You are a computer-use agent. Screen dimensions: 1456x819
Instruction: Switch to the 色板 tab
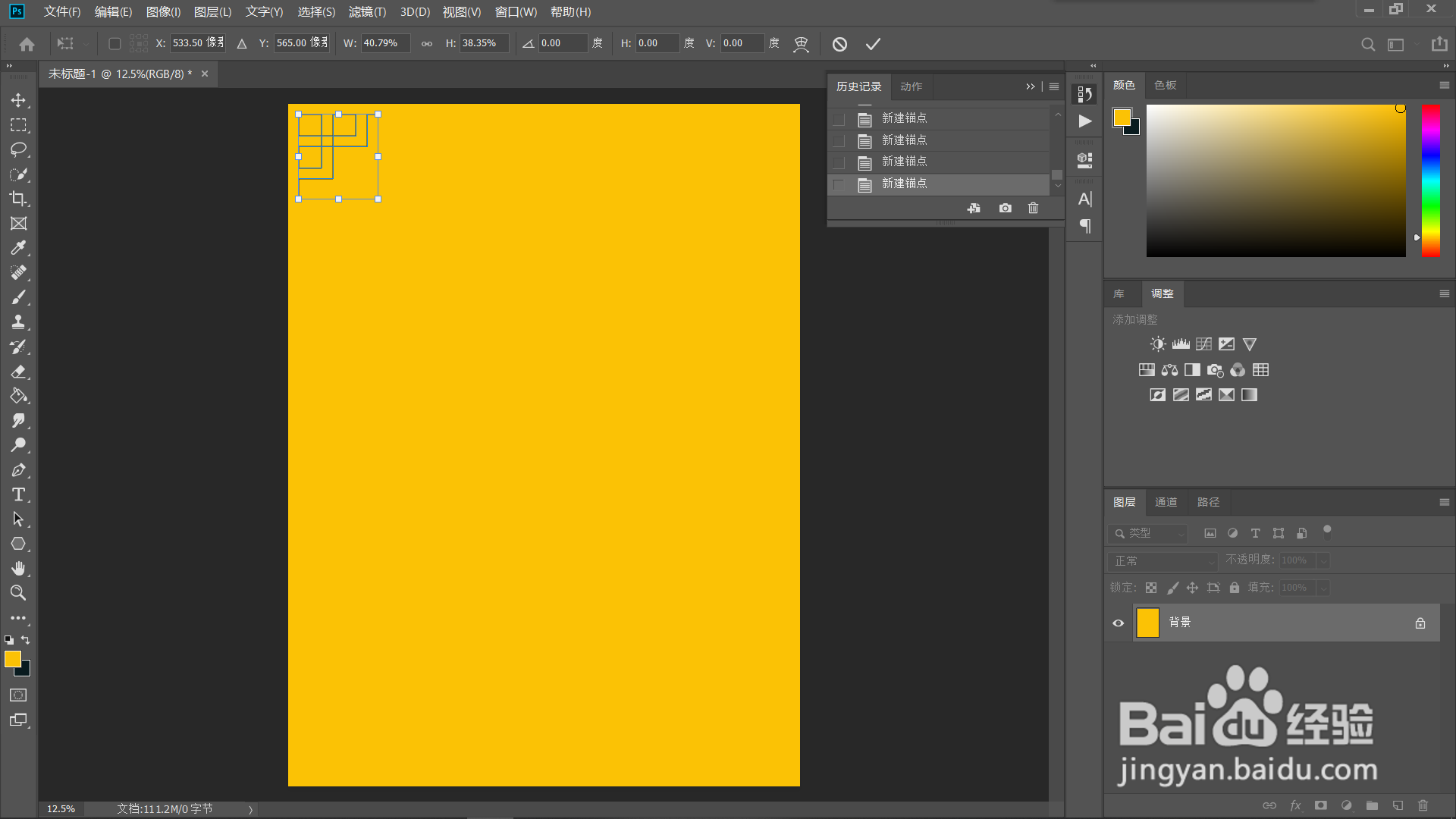coord(1165,85)
